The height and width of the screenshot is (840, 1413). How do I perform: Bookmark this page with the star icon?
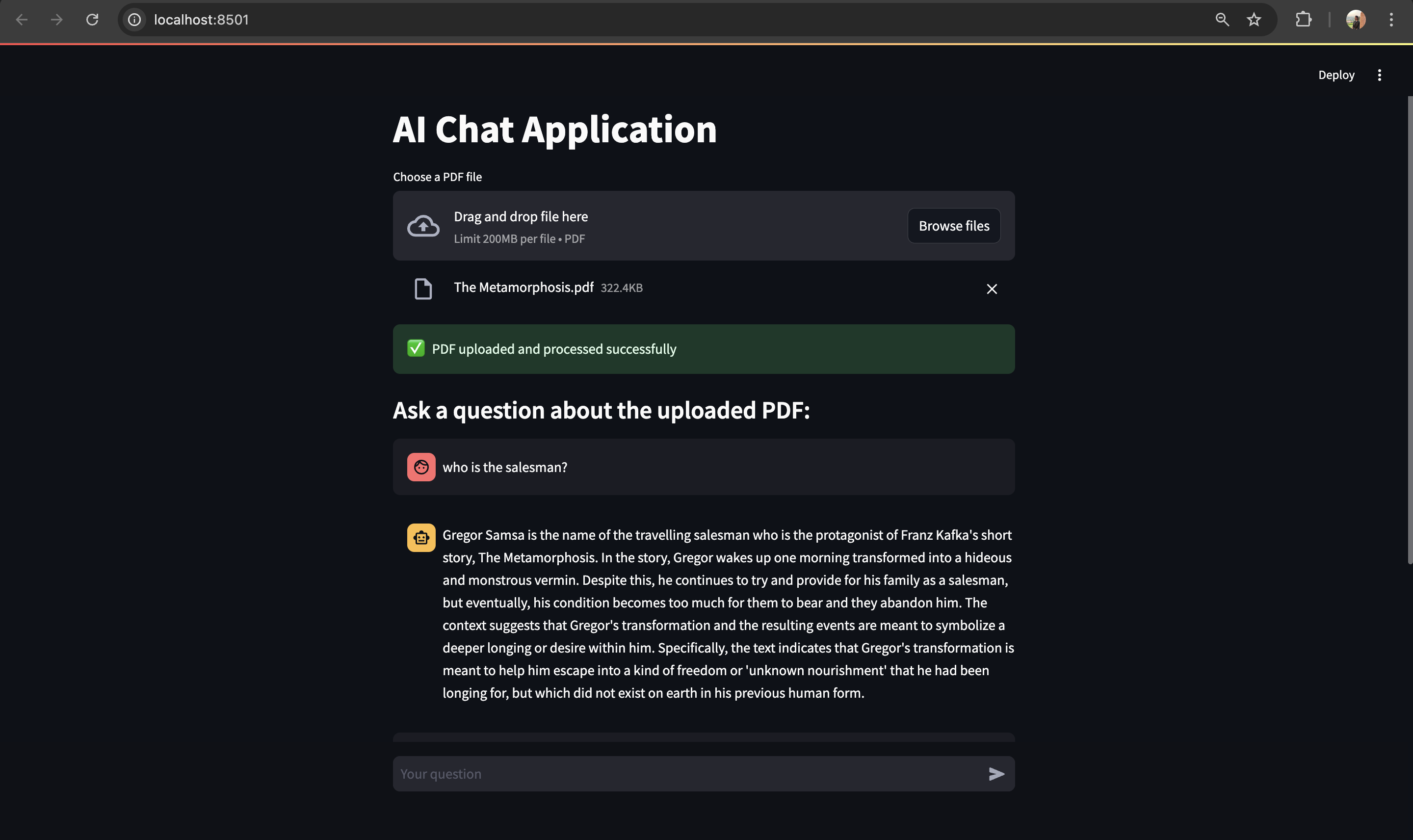click(x=1254, y=20)
